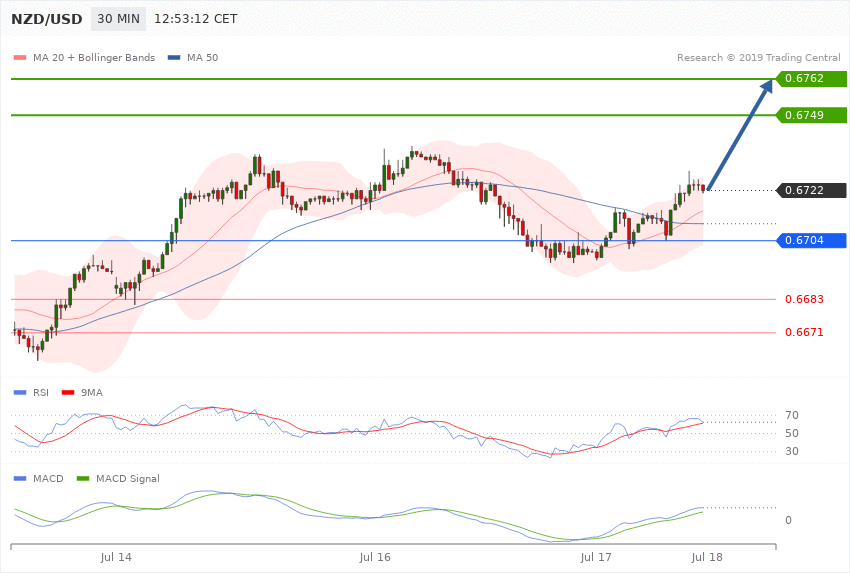Click the RSI legend label
This screenshot has width=850, height=576.
(x=41, y=393)
